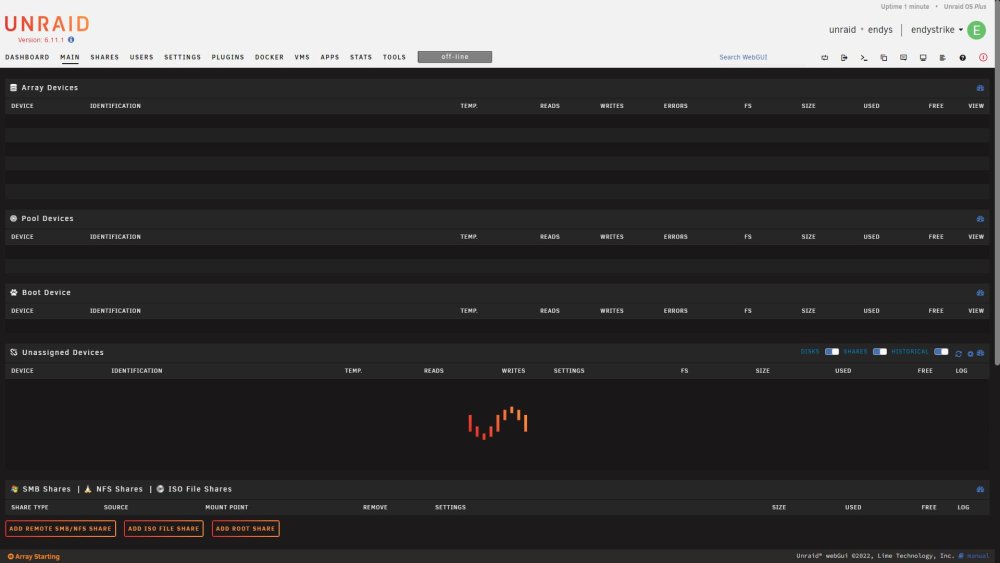Click the Pool Devices section title
The height and width of the screenshot is (563, 1000).
pos(47,218)
